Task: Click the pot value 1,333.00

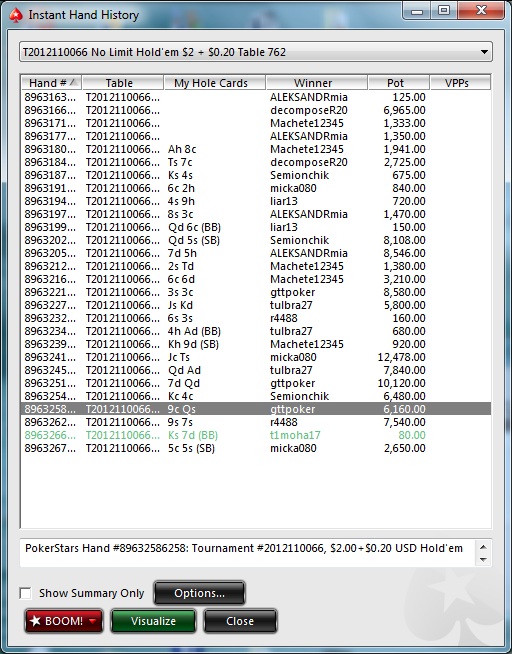Action: pyautogui.click(x=404, y=123)
